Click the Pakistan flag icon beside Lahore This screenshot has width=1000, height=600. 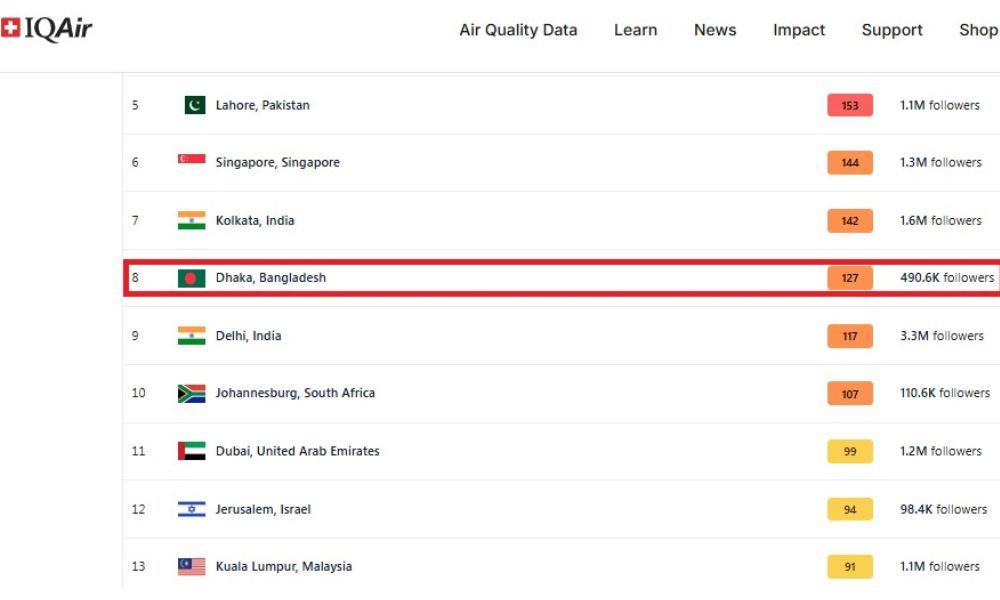tap(195, 105)
